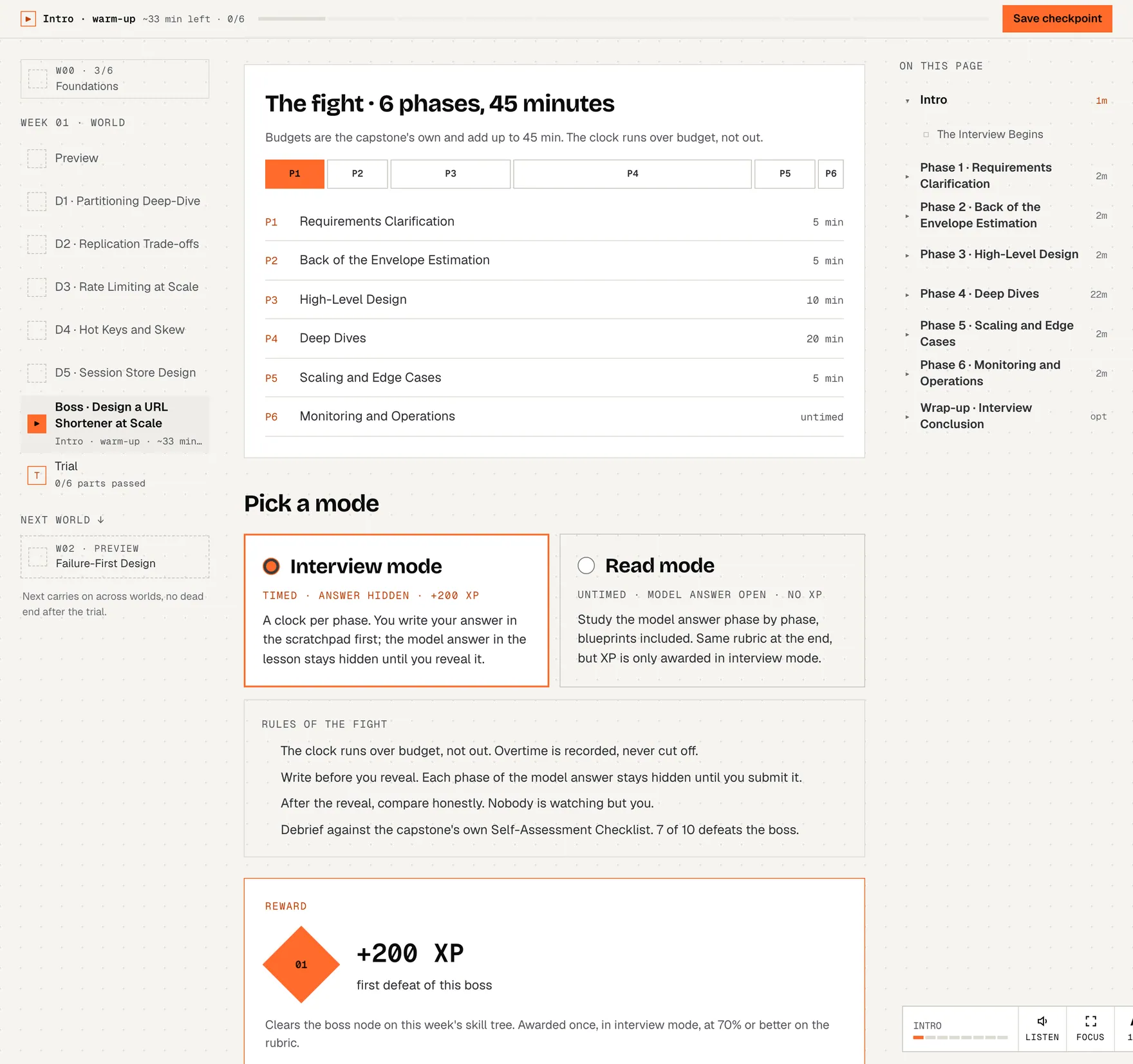The height and width of the screenshot is (1064, 1133).
Task: Select the P5 phase tab
Action: (785, 174)
